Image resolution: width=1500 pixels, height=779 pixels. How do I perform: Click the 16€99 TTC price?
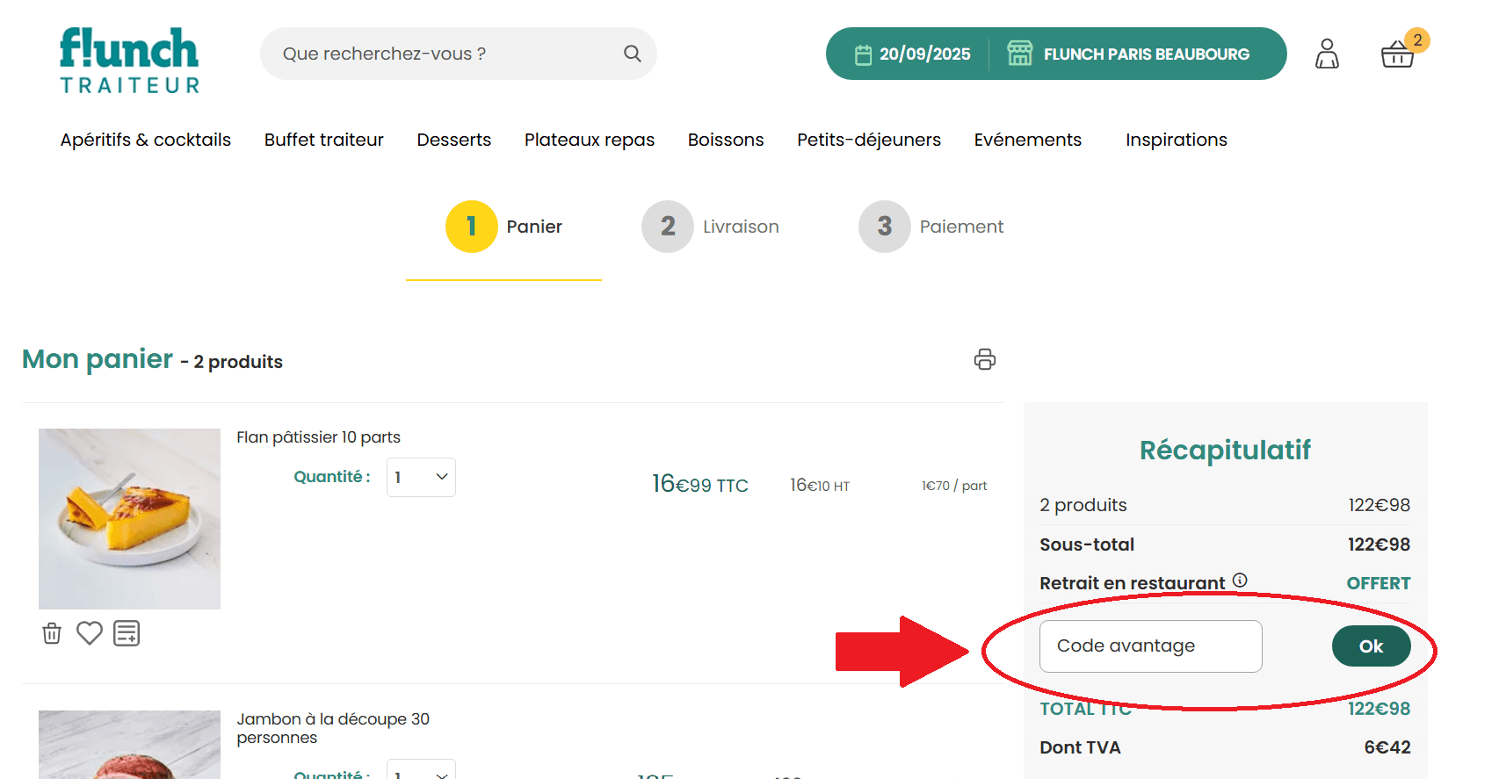pyautogui.click(x=700, y=484)
